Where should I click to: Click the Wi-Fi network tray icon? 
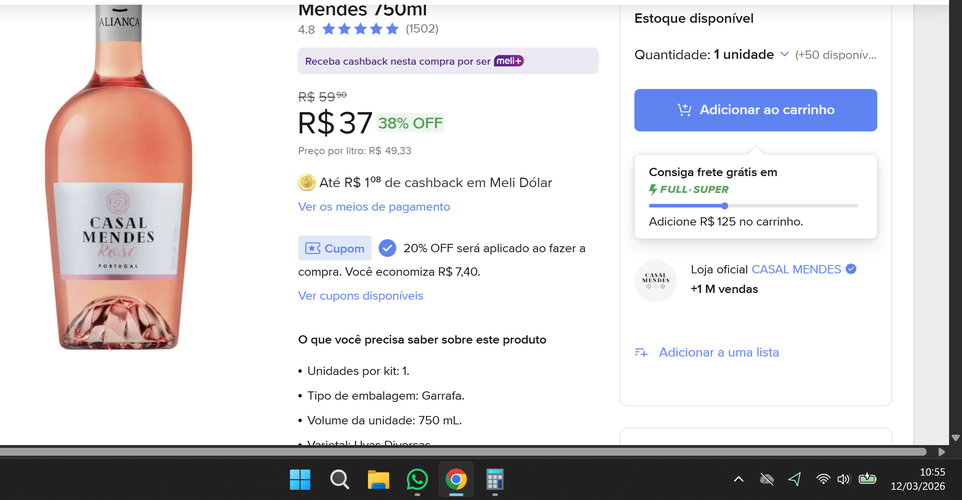tap(823, 479)
